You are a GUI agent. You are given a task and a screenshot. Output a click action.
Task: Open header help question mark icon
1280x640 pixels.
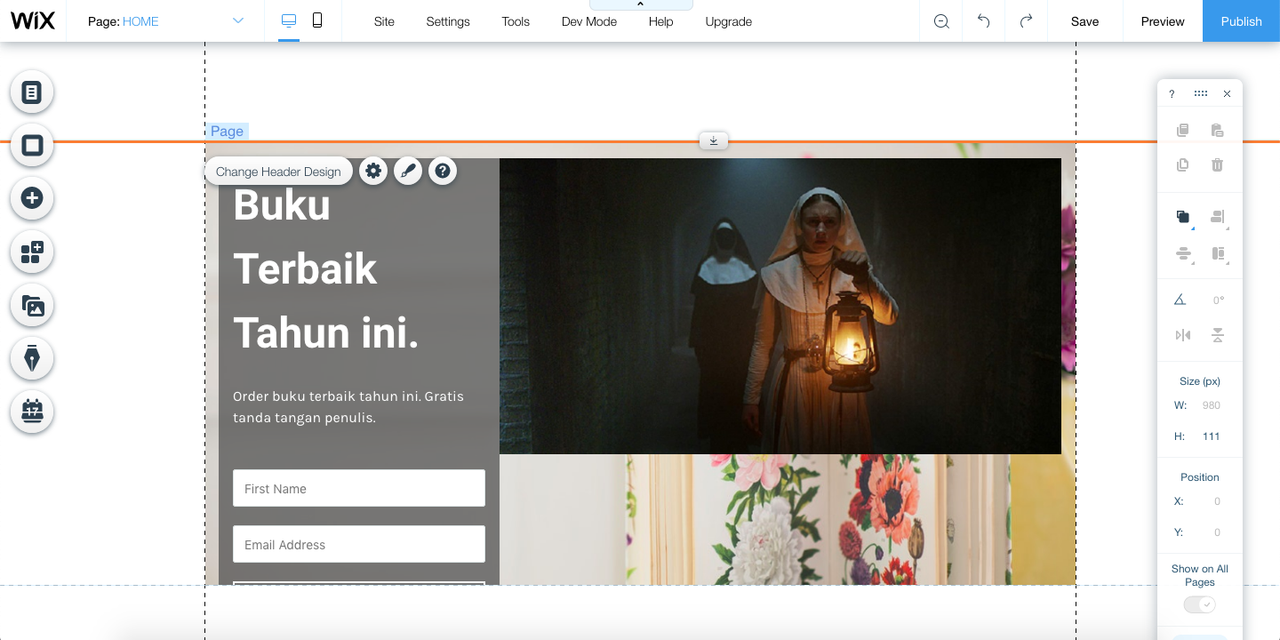click(x=443, y=171)
